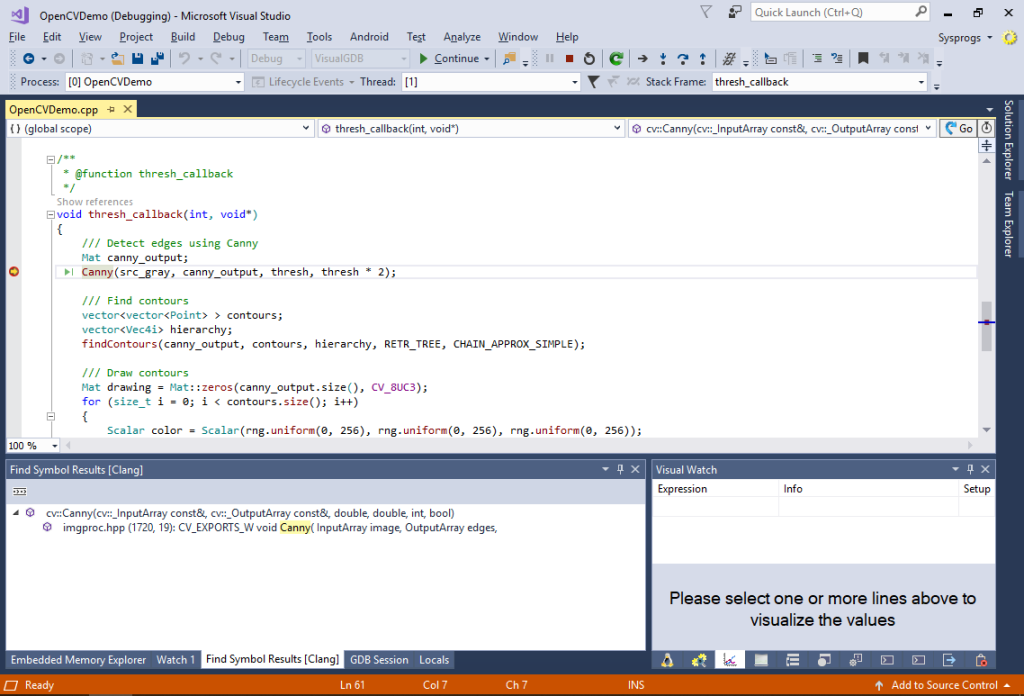1024x696 pixels.
Task: Click the Save All icon
Action: point(157,59)
